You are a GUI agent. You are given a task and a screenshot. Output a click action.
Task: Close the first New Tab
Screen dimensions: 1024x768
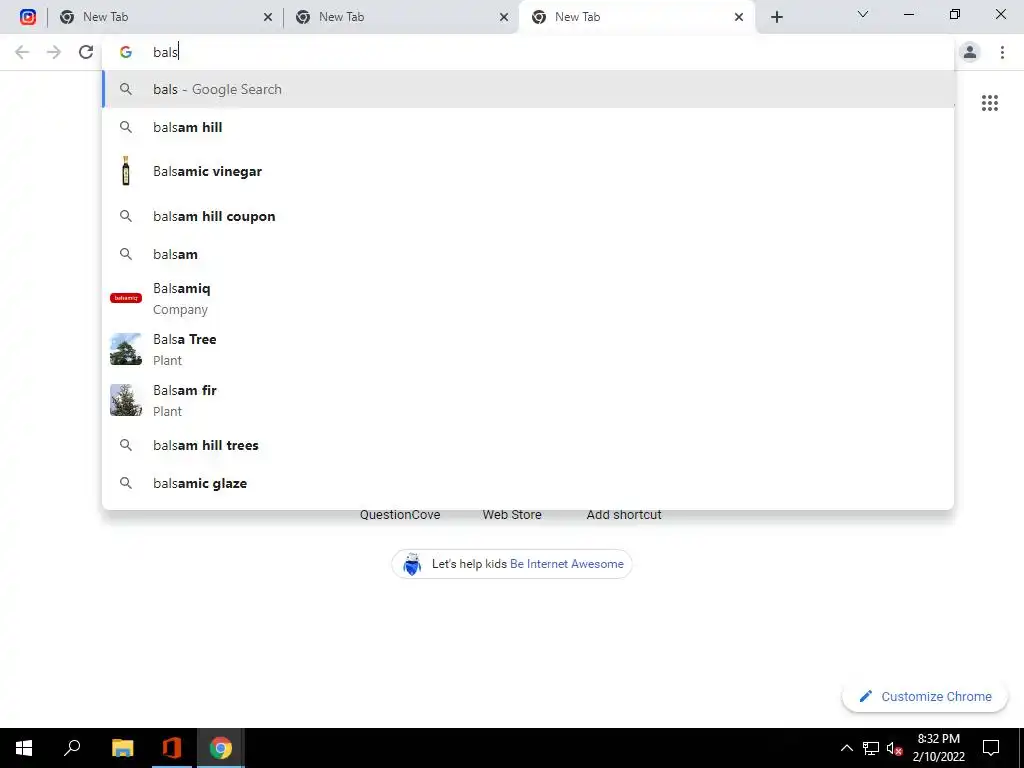coord(268,18)
